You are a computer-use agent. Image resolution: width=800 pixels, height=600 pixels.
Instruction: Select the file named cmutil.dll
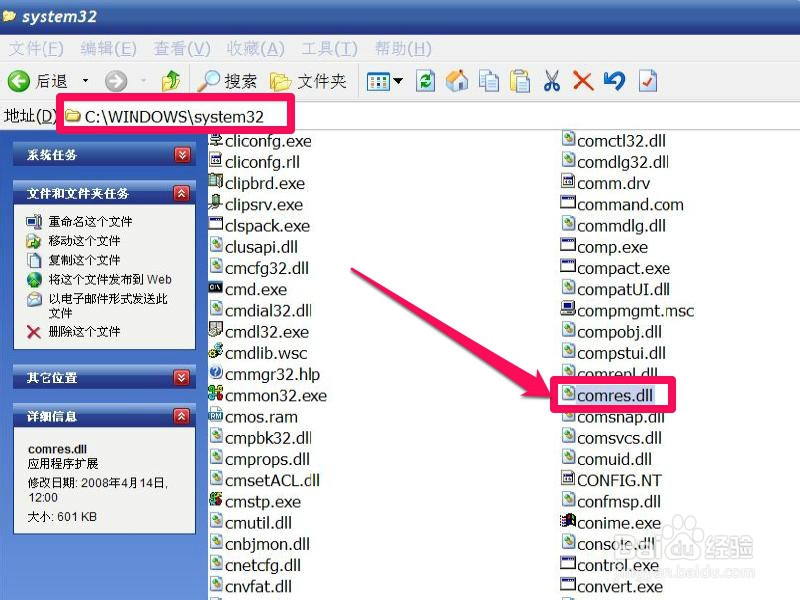(x=258, y=522)
